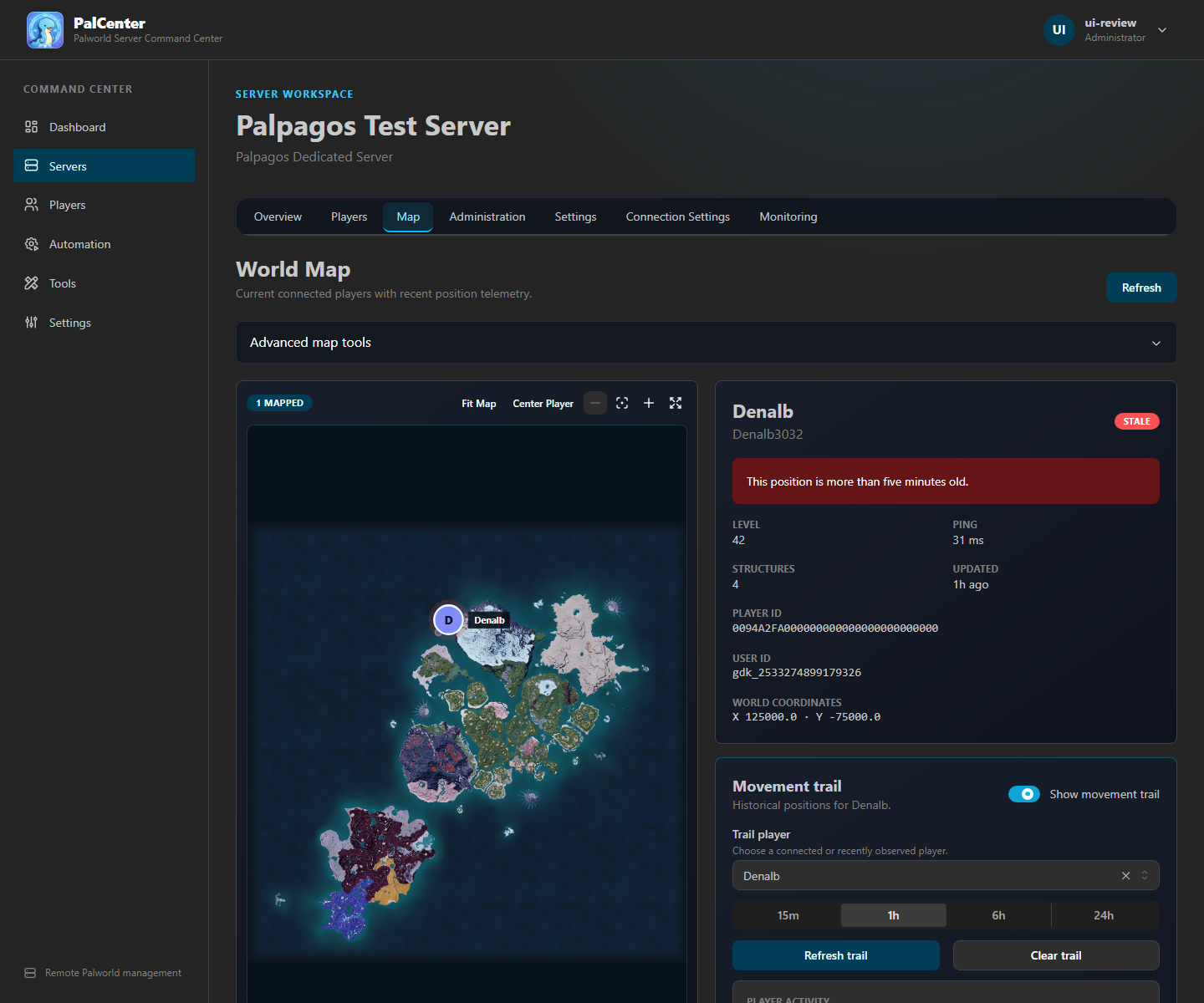The image size is (1204, 1003).
Task: Clear the Denalb trail player selection
Action: click(x=1125, y=876)
